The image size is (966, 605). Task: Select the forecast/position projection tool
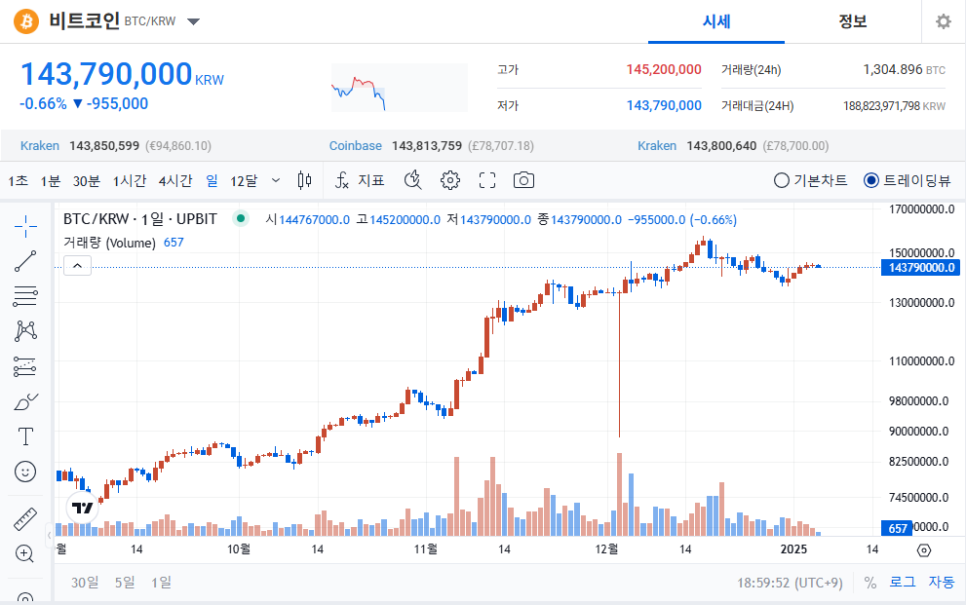(25, 367)
